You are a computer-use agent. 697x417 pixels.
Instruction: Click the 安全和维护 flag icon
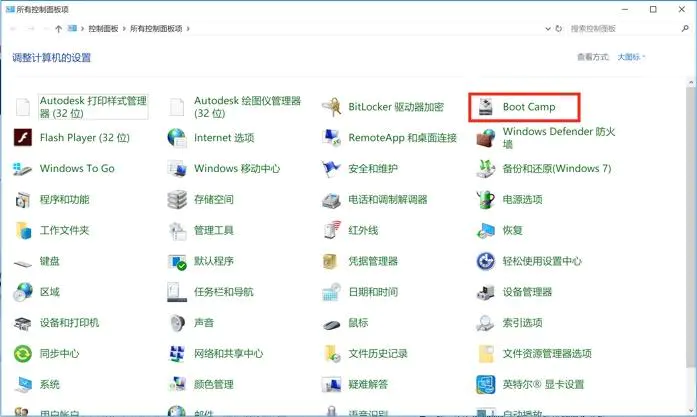coord(331,168)
